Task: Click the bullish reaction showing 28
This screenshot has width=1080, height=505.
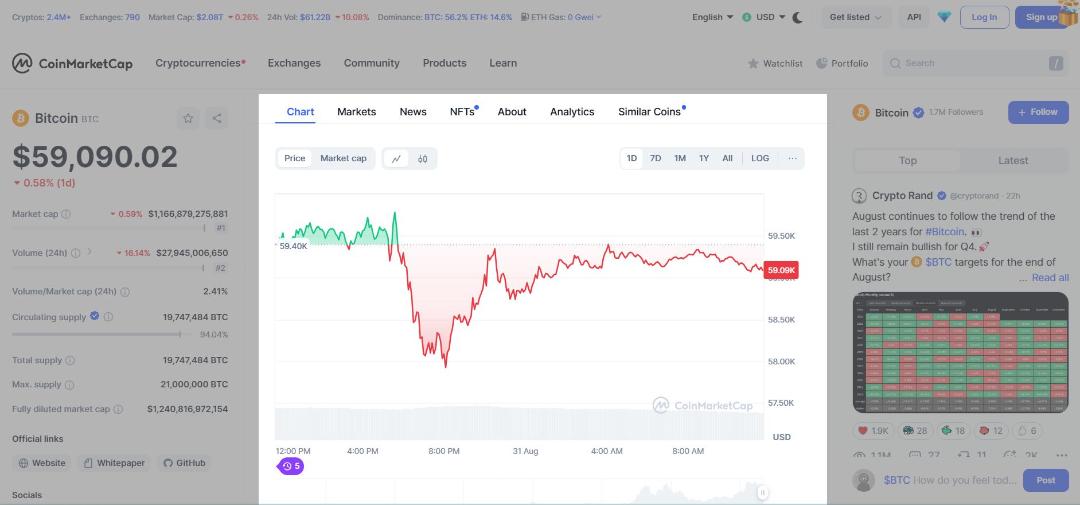Action: pos(915,431)
